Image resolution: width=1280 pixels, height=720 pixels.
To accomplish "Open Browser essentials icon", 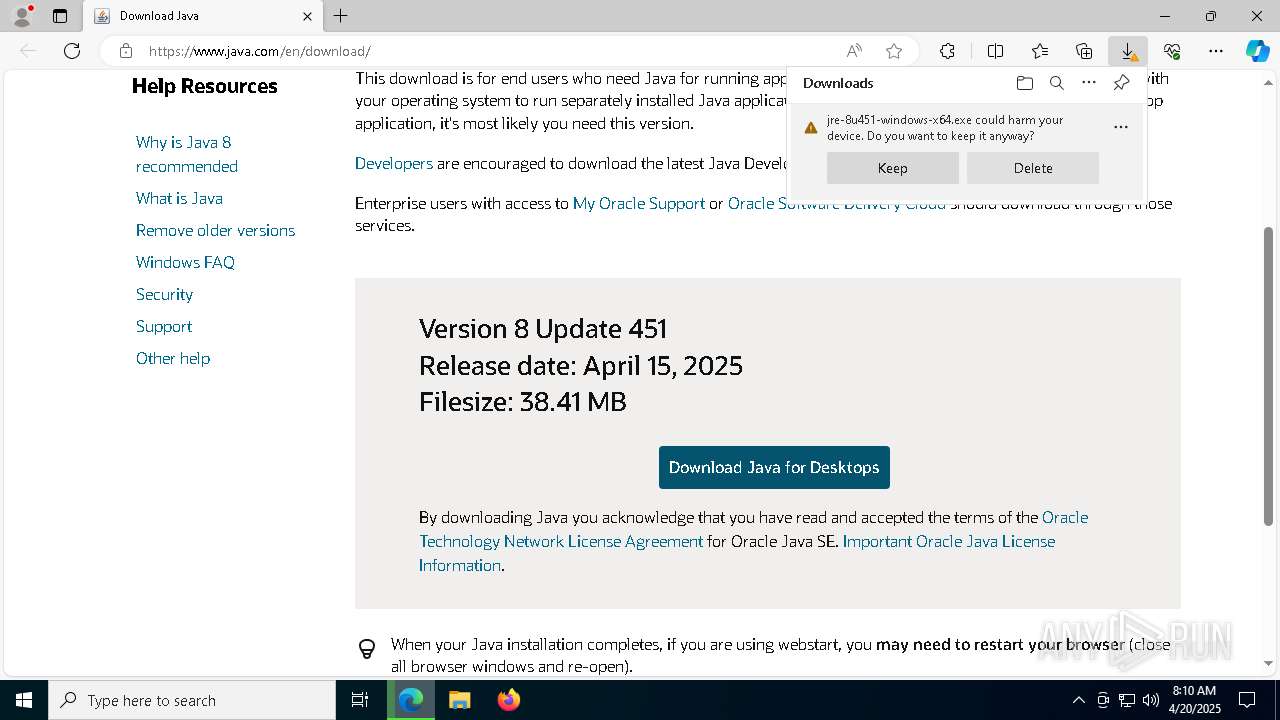I will 1172,51.
